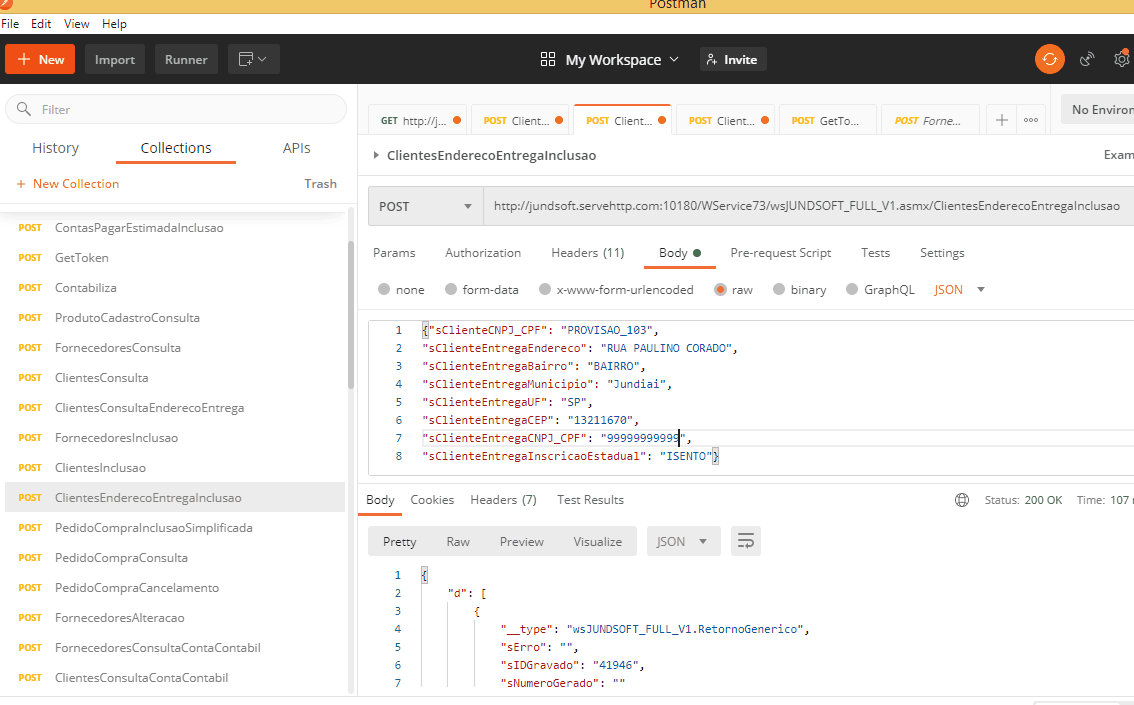Click the globe network icon near Status
The height and width of the screenshot is (705, 1134).
click(x=962, y=500)
